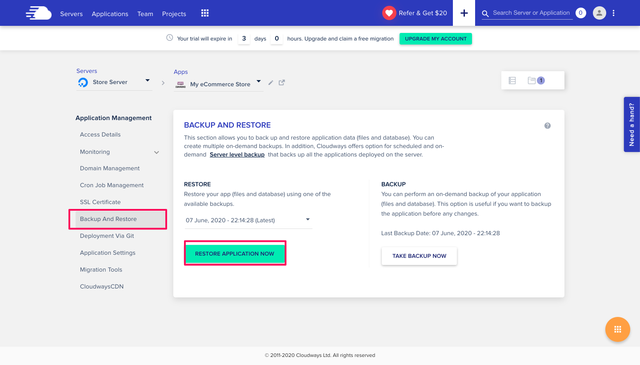Click the DigitalOcean Store Server icon

click(x=83, y=82)
